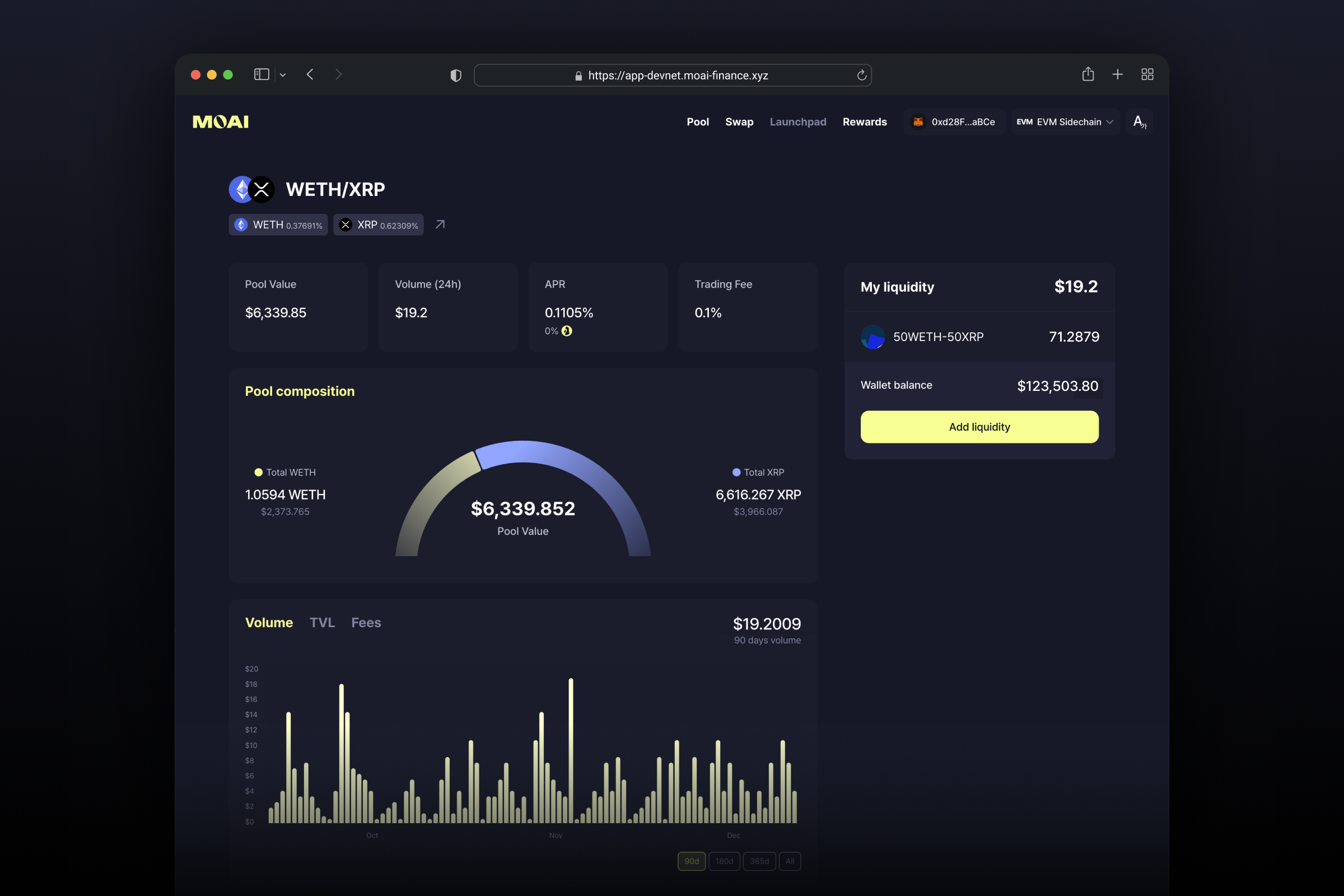Open external link arrow beside XRP chip
This screenshot has height=896, width=1344.
pos(440,225)
